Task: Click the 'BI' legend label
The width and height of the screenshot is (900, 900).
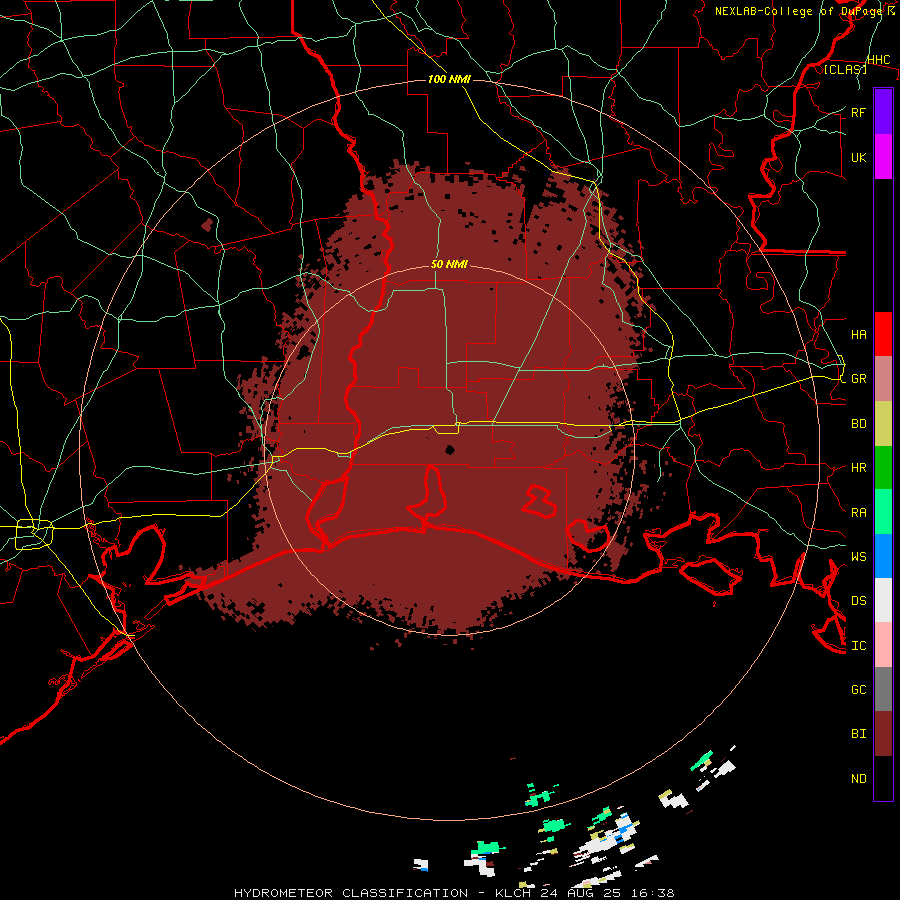Action: pos(858,734)
